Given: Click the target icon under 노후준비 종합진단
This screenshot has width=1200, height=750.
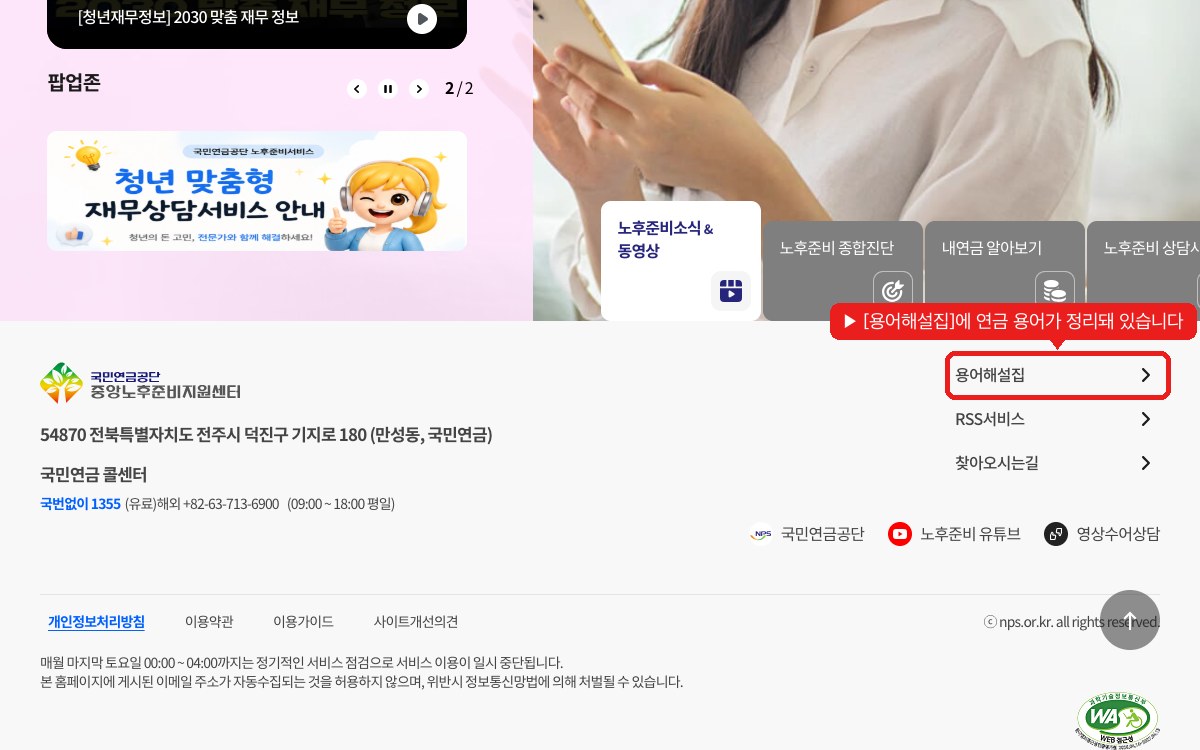Looking at the screenshot, I should click(893, 291).
